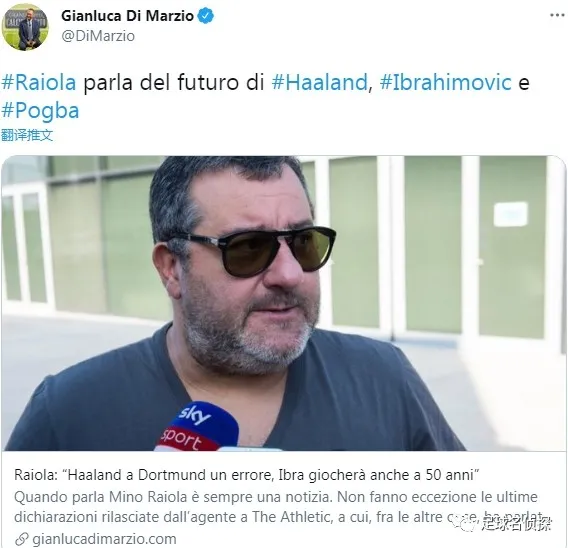Click the chain link icon beside gianlucadimarzio.com

pyautogui.click(x=22, y=539)
